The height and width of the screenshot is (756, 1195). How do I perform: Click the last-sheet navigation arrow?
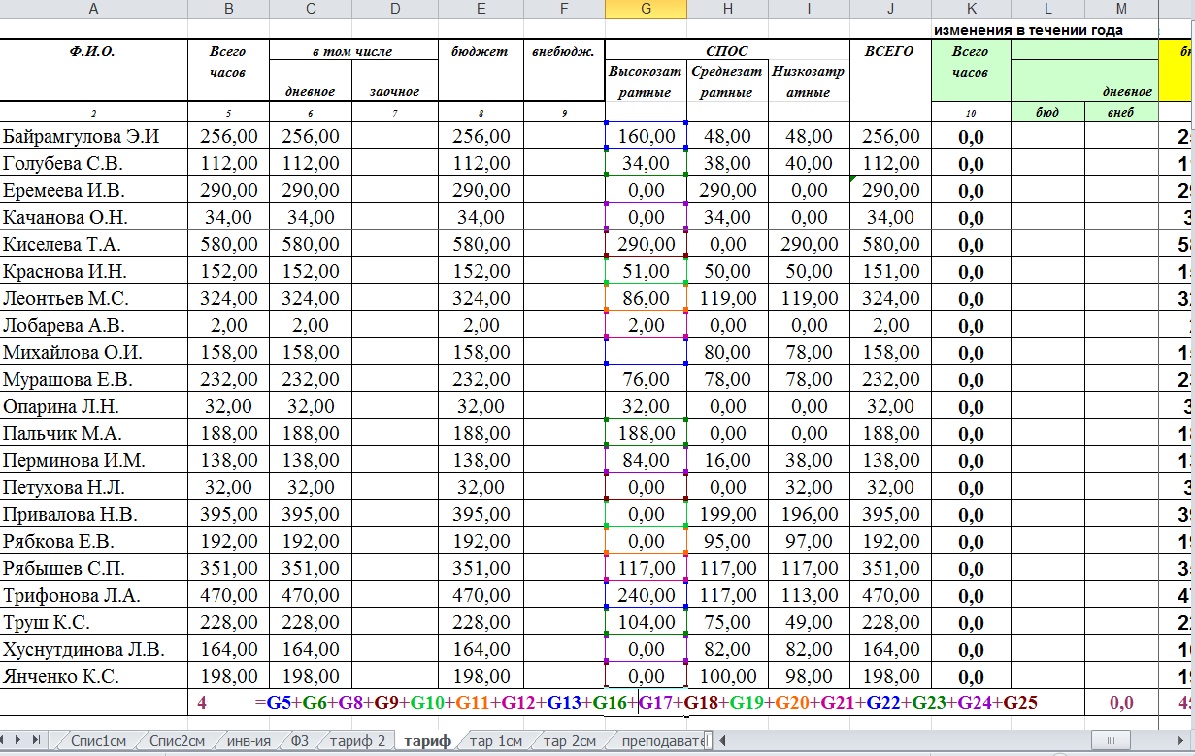point(36,739)
